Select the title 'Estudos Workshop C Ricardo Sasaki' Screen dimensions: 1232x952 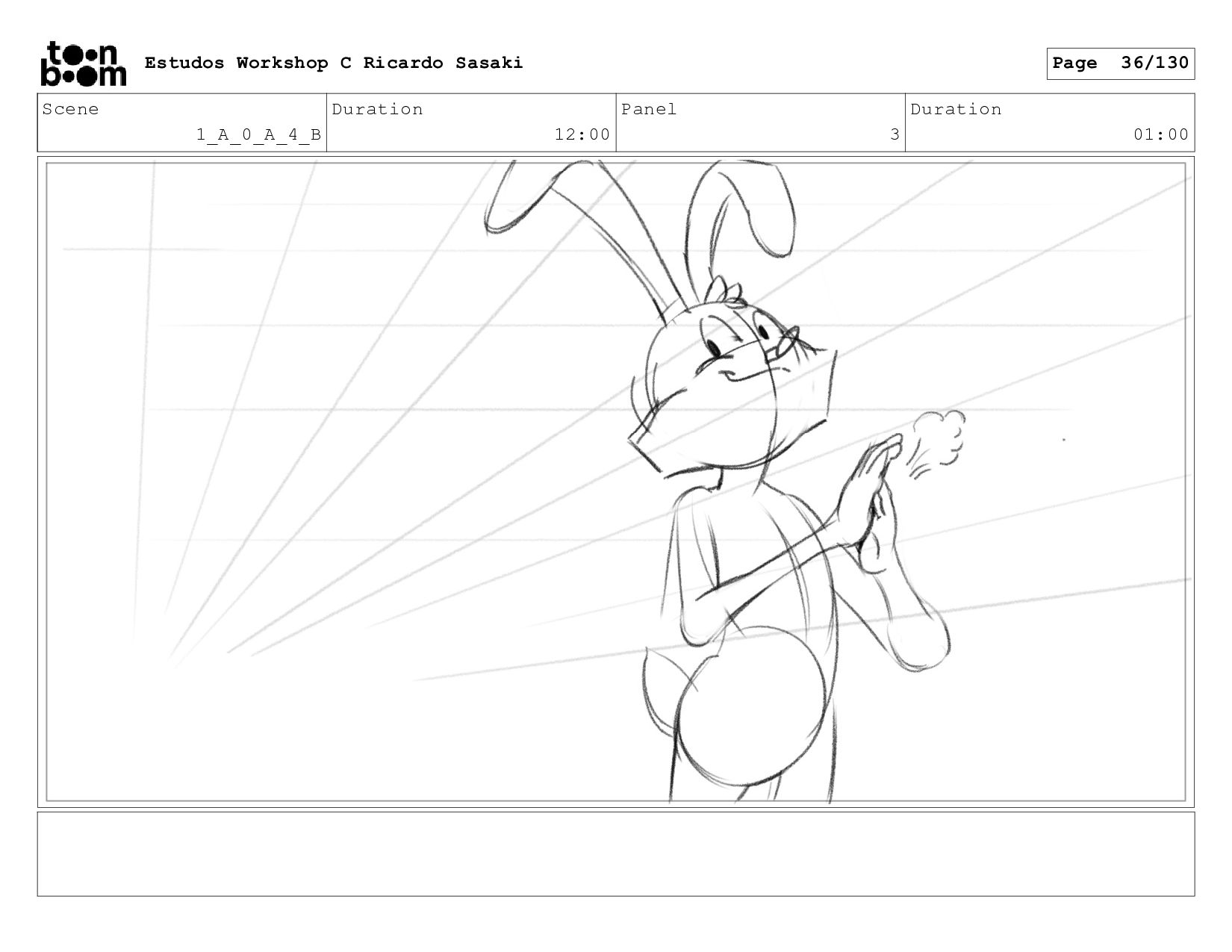pos(334,63)
